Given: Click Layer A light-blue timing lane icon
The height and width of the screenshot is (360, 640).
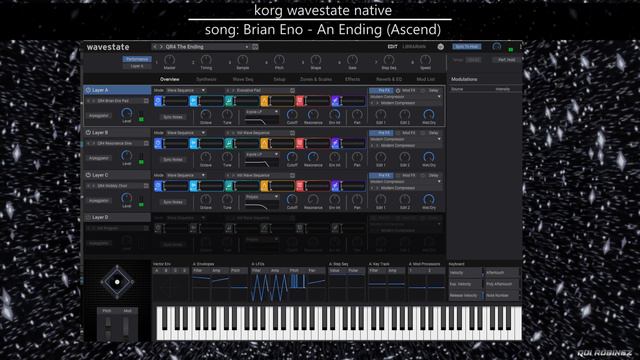Looking at the screenshot, I should (193, 101).
